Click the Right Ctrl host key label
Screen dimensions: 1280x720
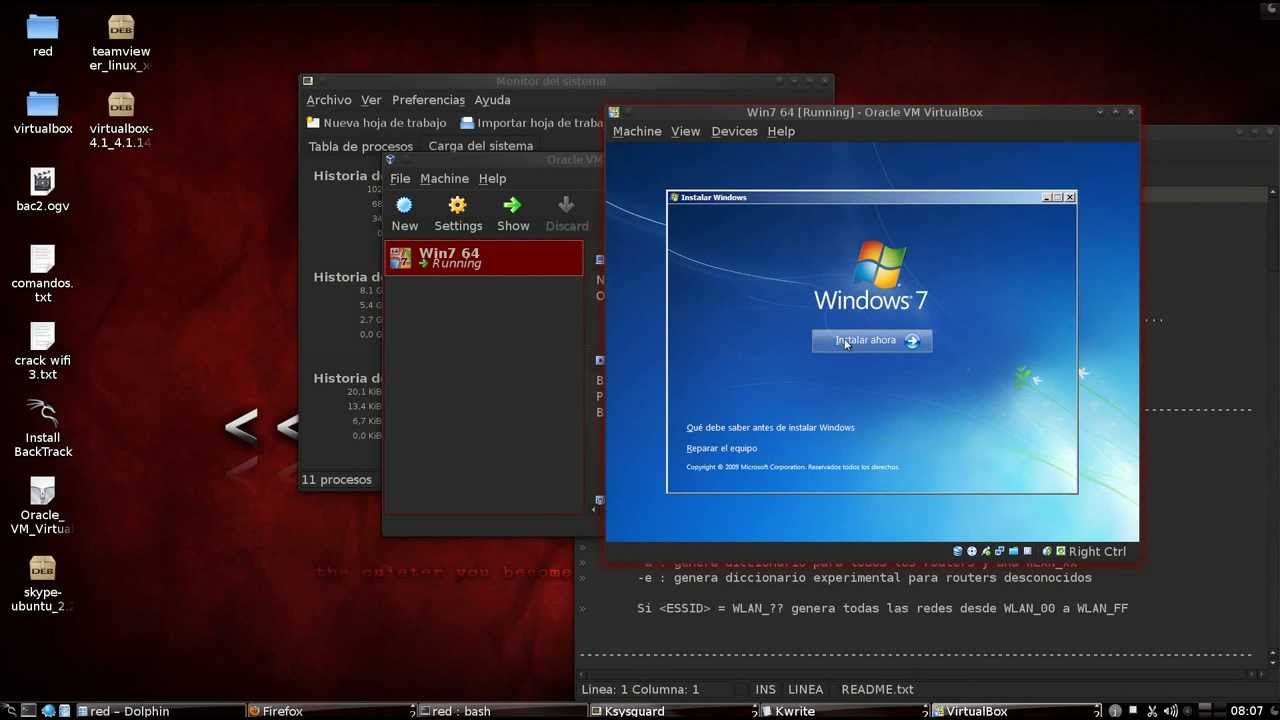pos(1097,551)
